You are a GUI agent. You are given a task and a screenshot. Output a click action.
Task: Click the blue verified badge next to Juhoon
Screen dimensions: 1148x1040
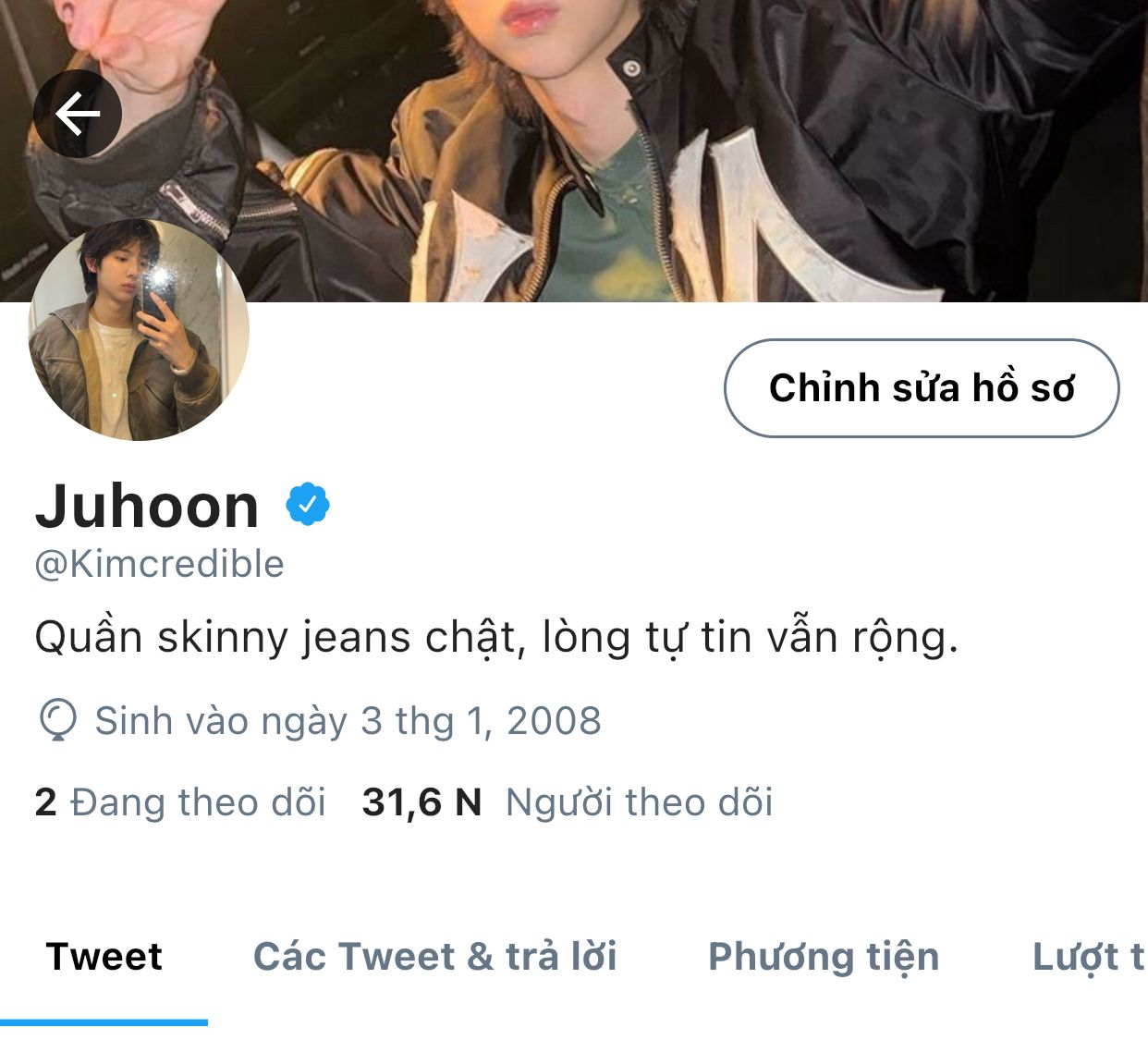[308, 505]
